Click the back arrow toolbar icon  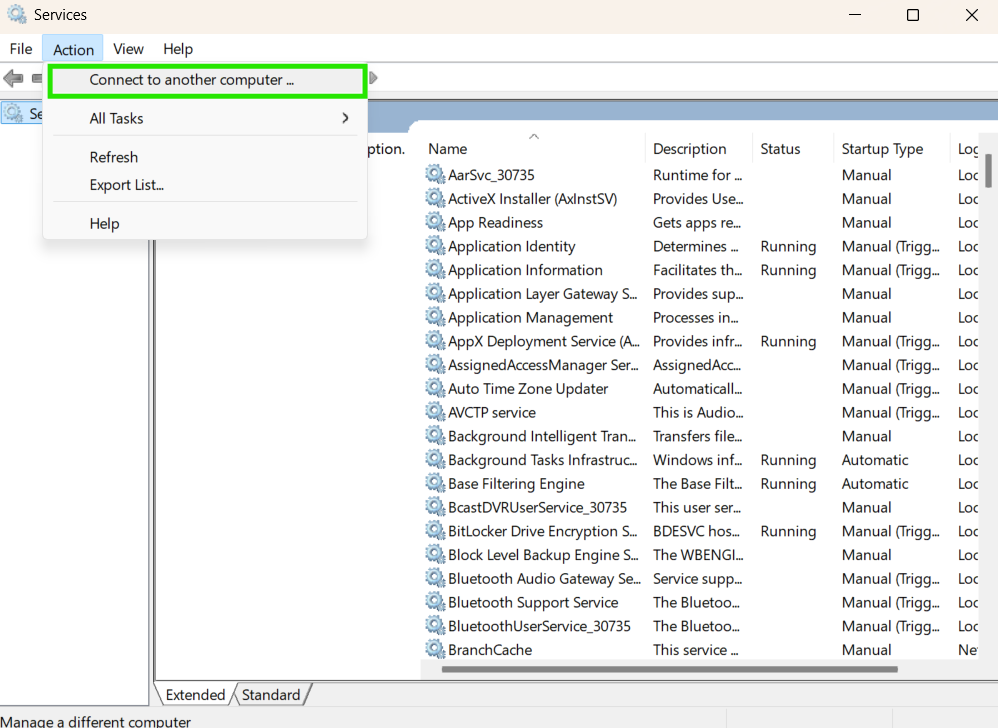[x=13, y=78]
